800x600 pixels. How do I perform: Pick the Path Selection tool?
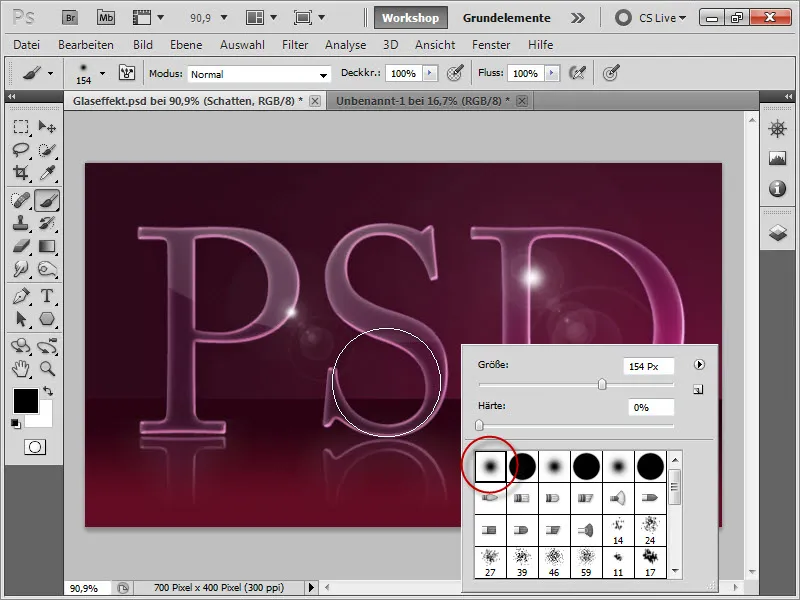pyautogui.click(x=21, y=319)
